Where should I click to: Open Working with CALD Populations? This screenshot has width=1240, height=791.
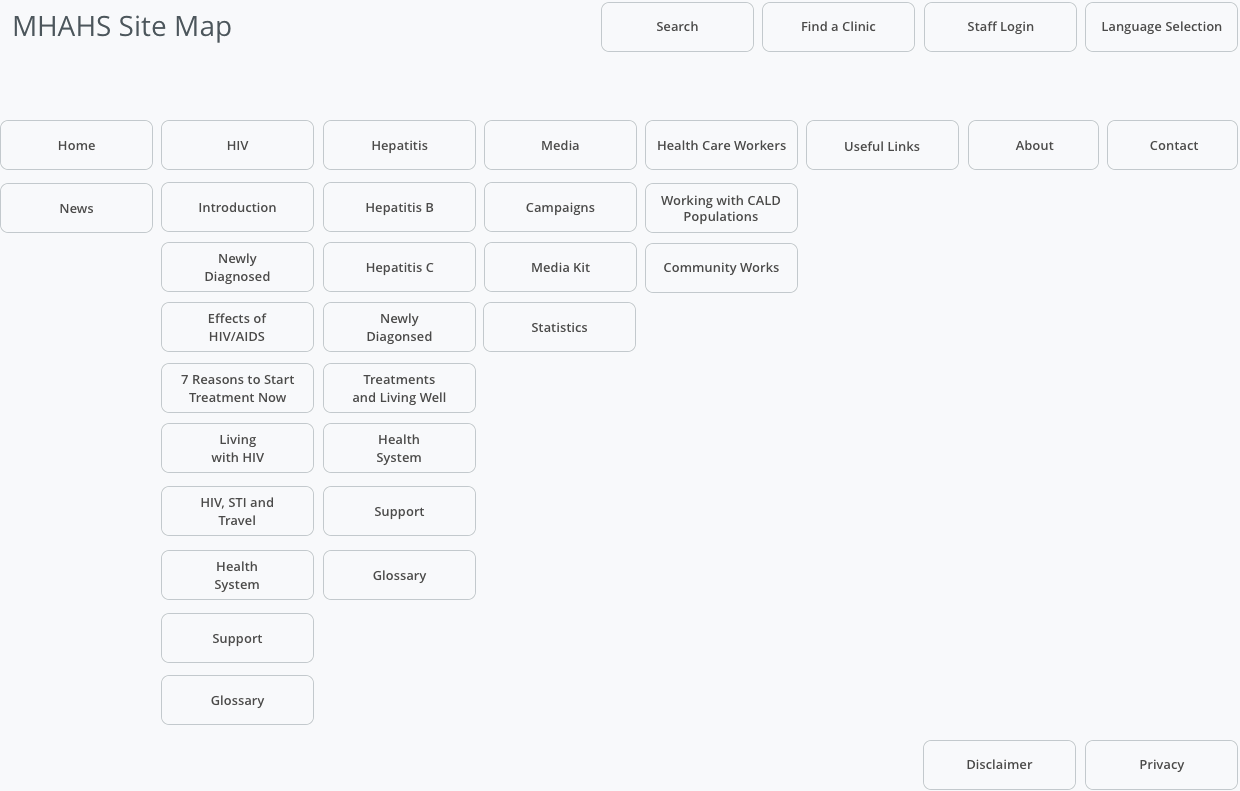(721, 208)
